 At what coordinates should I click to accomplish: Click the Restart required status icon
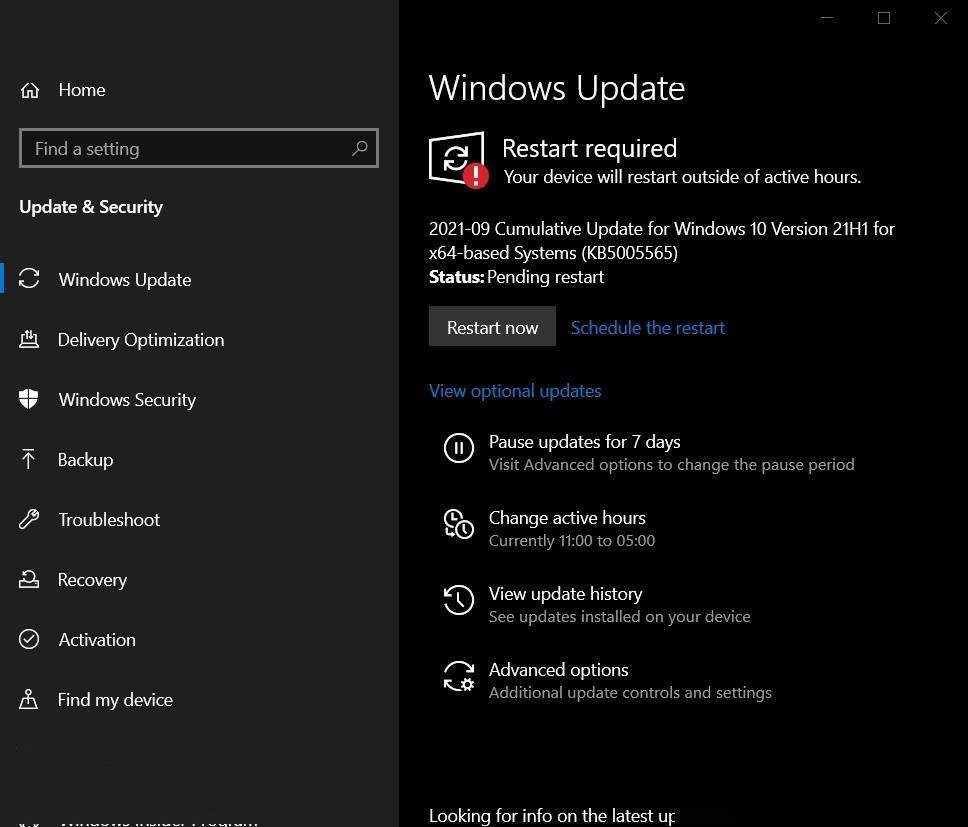(x=459, y=159)
